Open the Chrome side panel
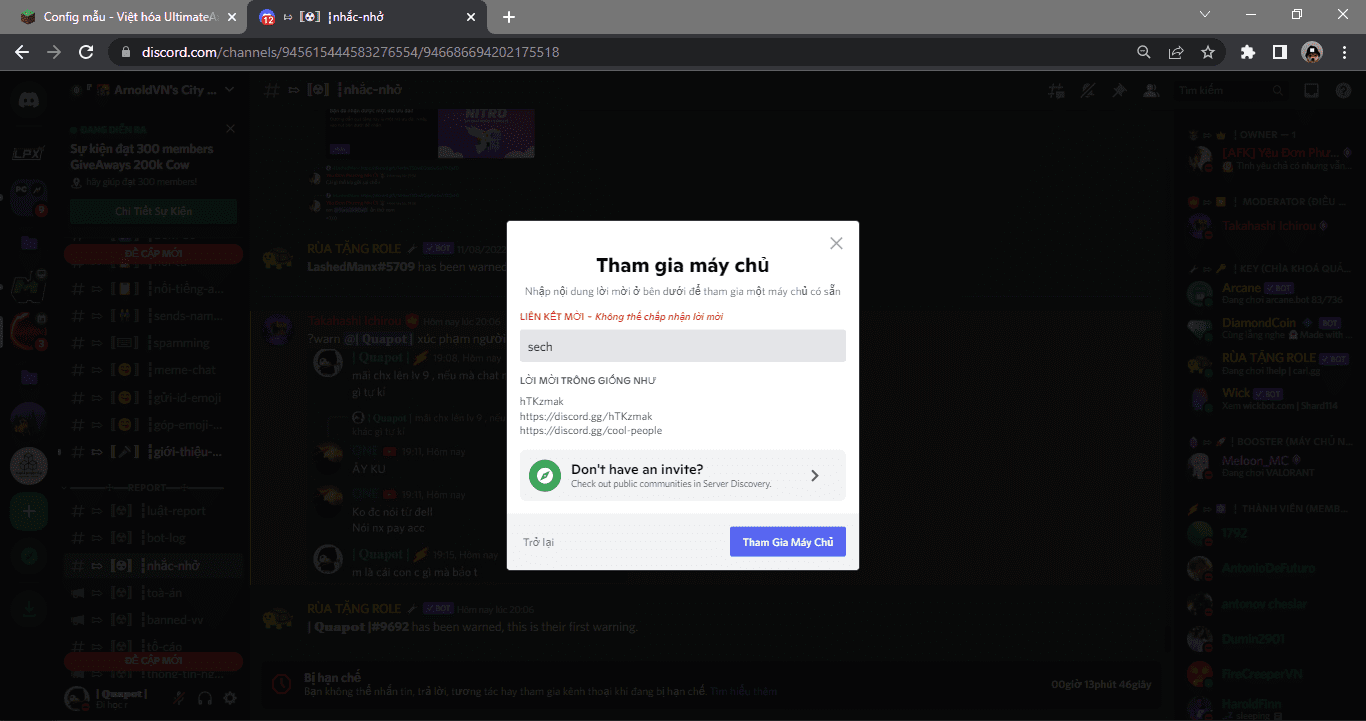Image resolution: width=1366 pixels, height=721 pixels. point(1279,52)
